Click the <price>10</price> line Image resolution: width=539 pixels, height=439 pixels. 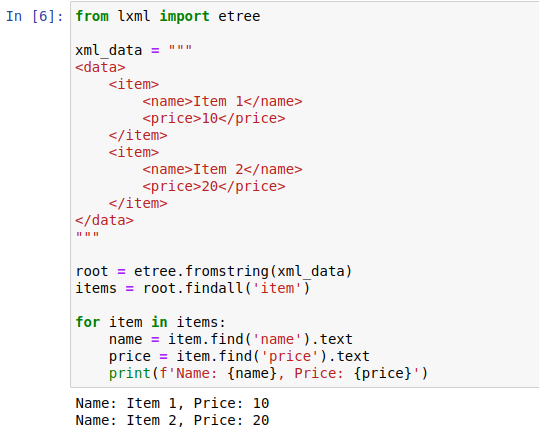point(214,118)
